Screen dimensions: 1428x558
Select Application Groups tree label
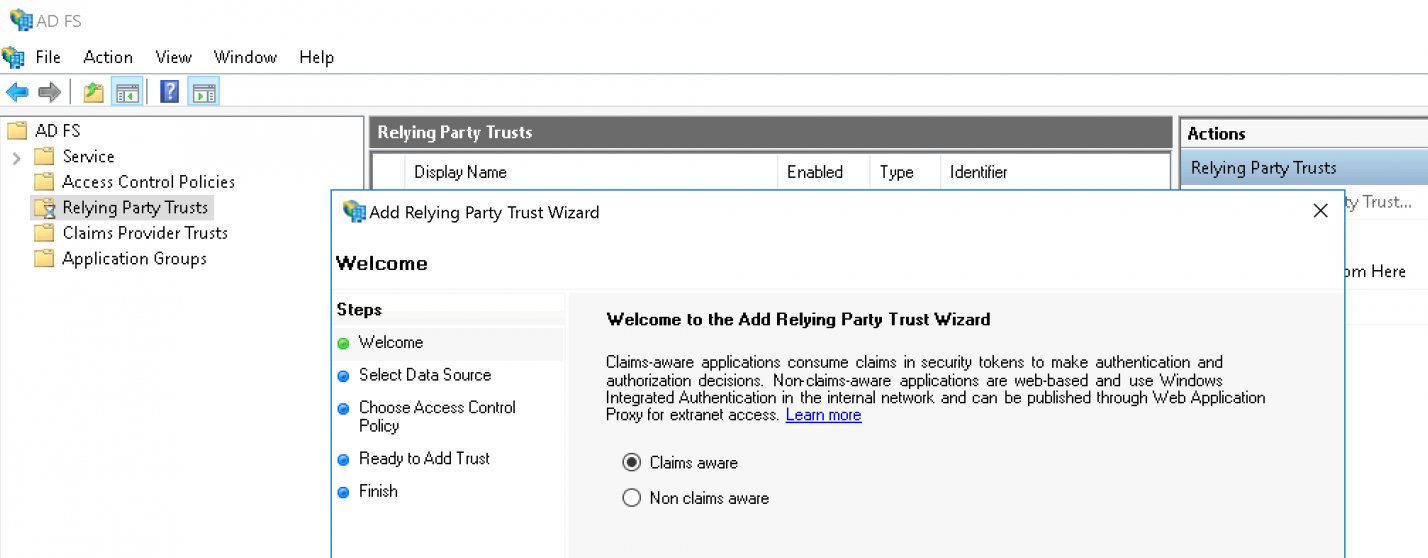point(134,259)
